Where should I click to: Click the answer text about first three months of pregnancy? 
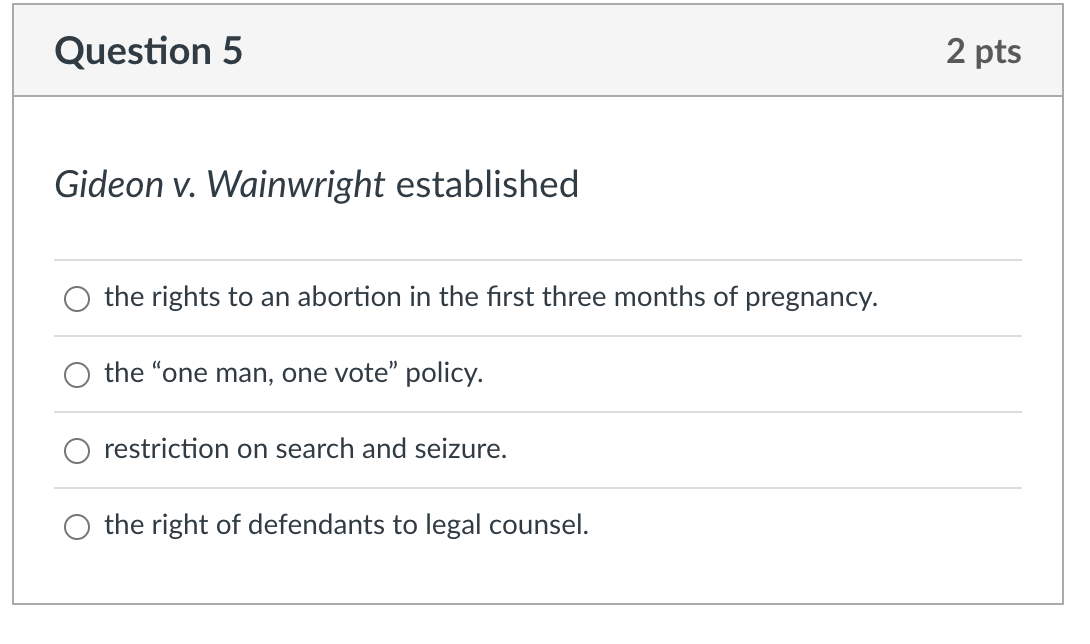pos(491,298)
